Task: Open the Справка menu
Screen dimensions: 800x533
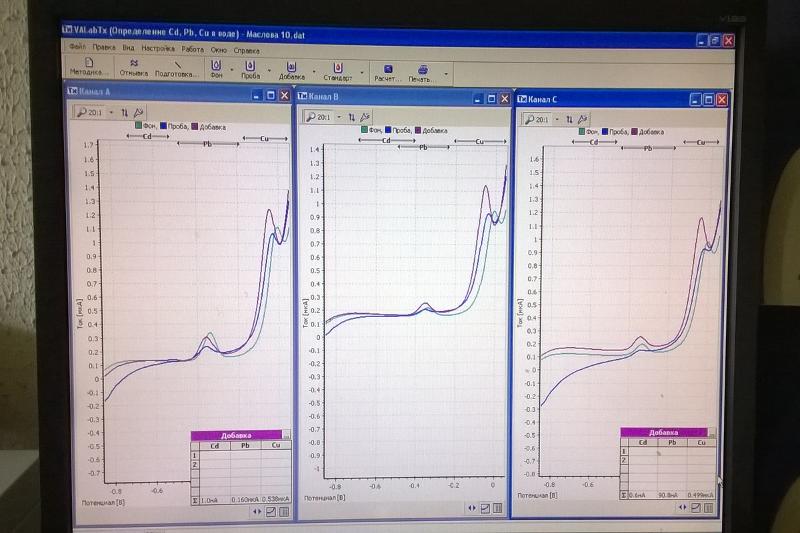Action: click(246, 48)
